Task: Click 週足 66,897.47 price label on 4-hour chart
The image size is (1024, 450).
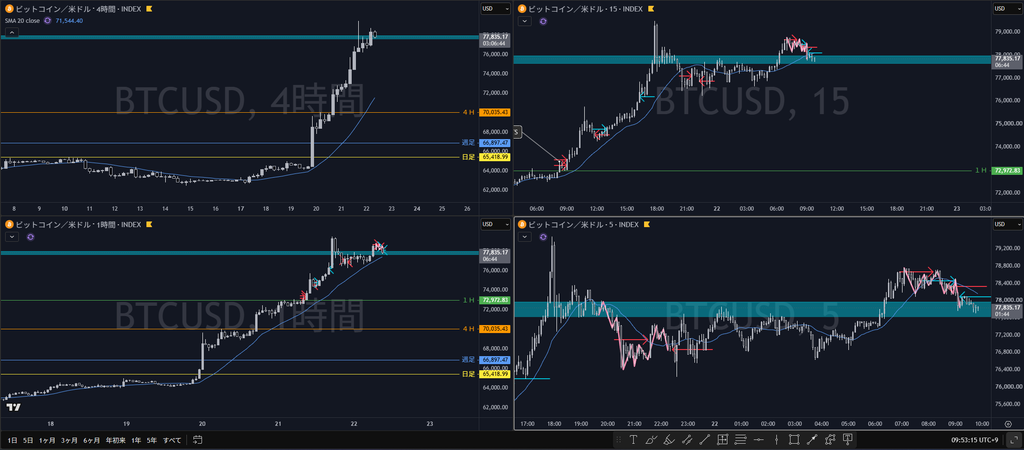Action: [x=494, y=142]
